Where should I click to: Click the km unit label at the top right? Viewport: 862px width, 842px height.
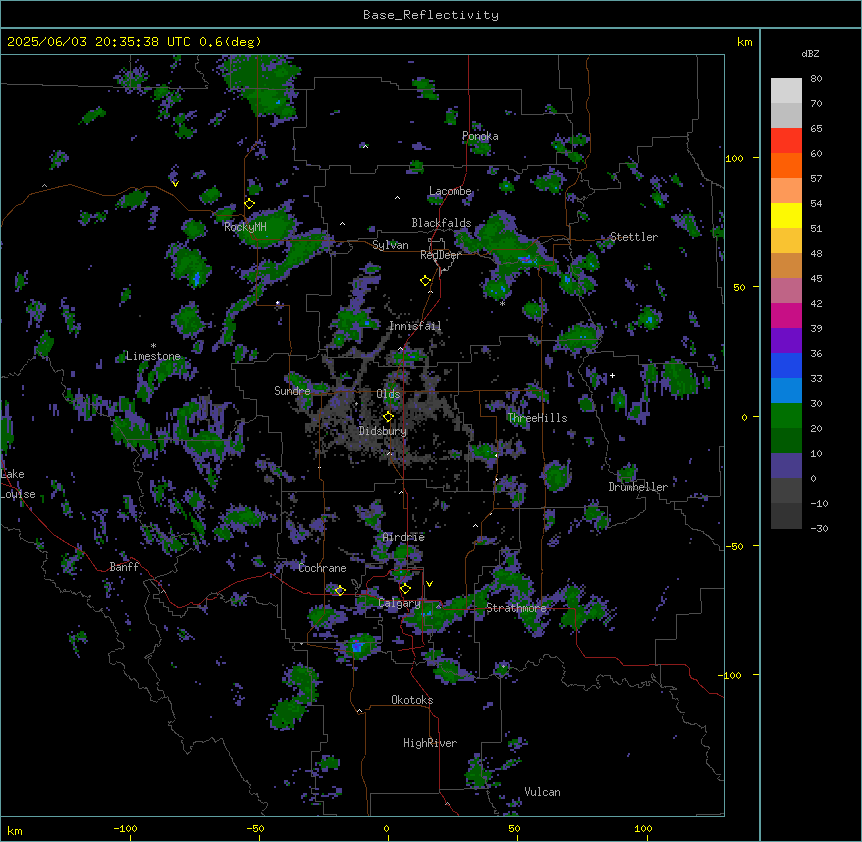[x=744, y=42]
